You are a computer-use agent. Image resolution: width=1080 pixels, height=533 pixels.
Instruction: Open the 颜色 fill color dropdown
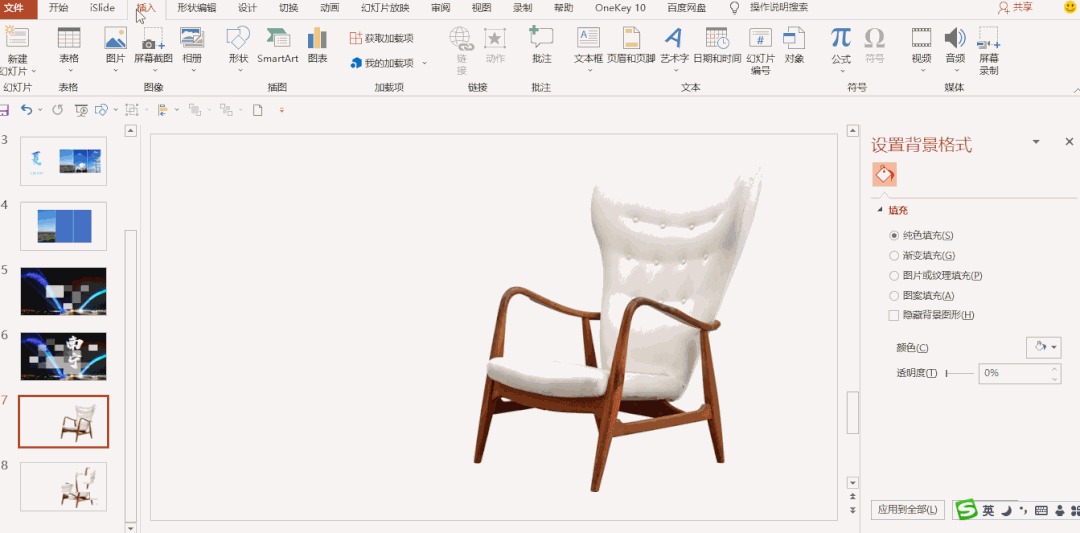[1043, 347]
